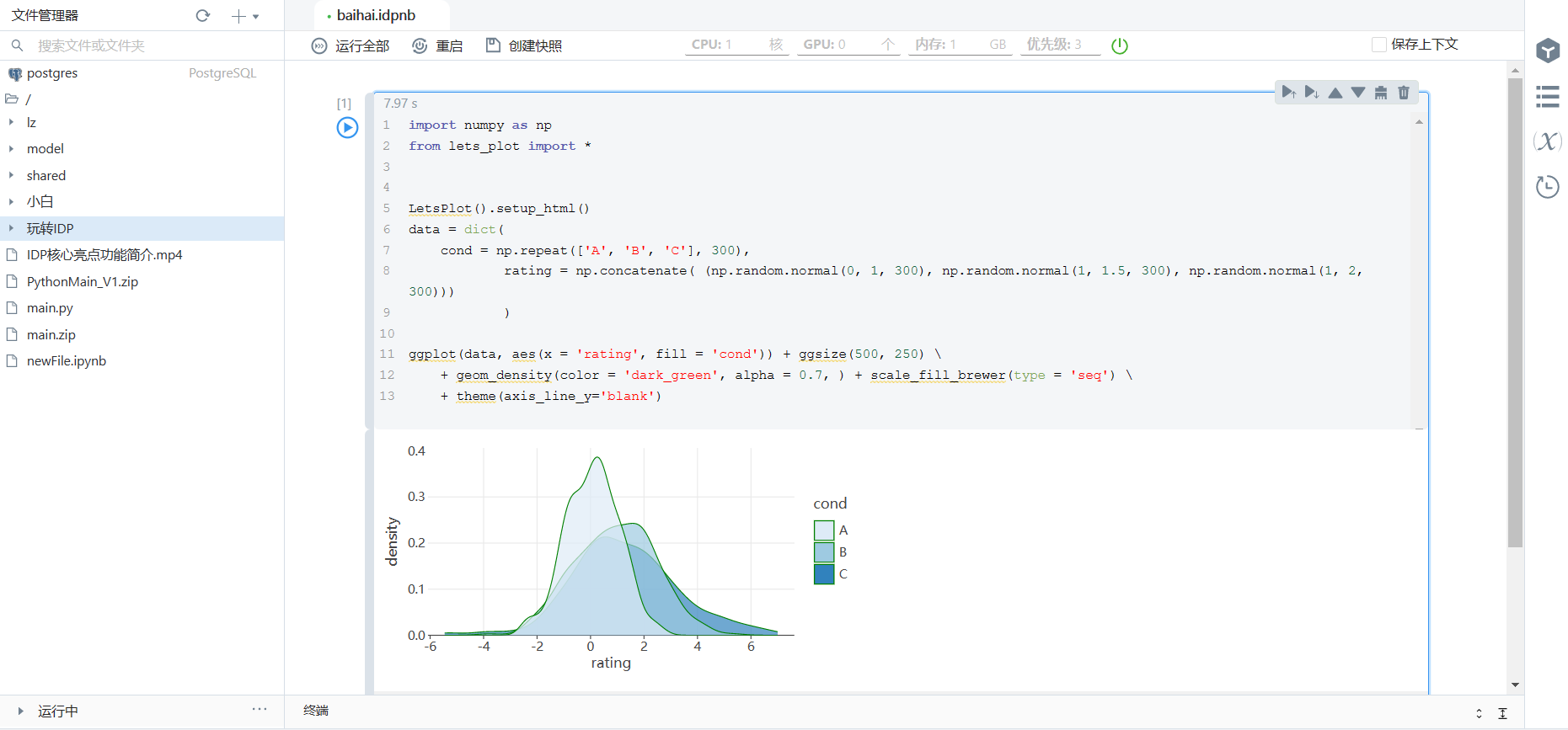Click code line 11 with ggplot call
Image resolution: width=1568 pixels, height=730 pixels.
[674, 354]
